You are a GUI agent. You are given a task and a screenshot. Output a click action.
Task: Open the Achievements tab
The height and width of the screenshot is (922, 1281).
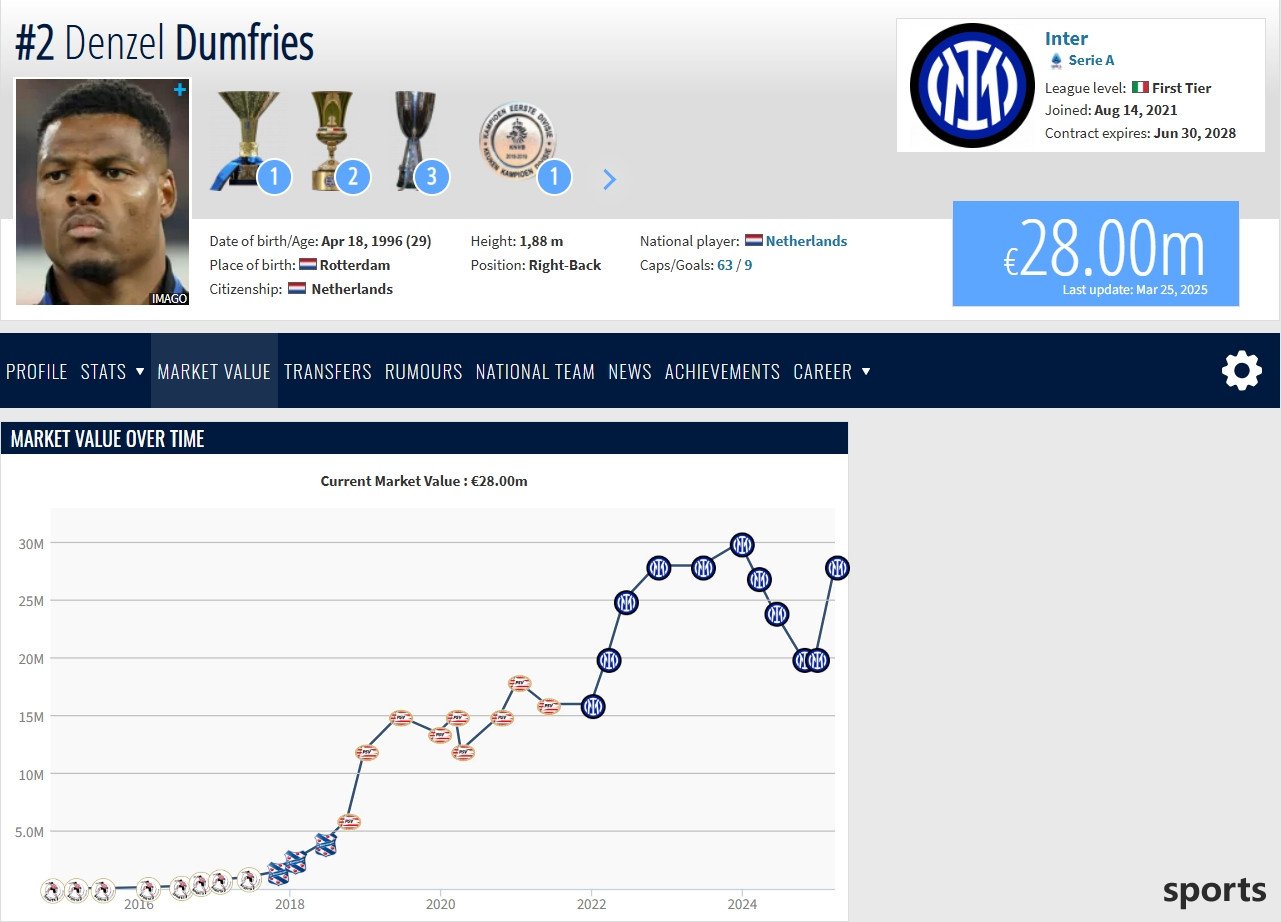coord(722,371)
